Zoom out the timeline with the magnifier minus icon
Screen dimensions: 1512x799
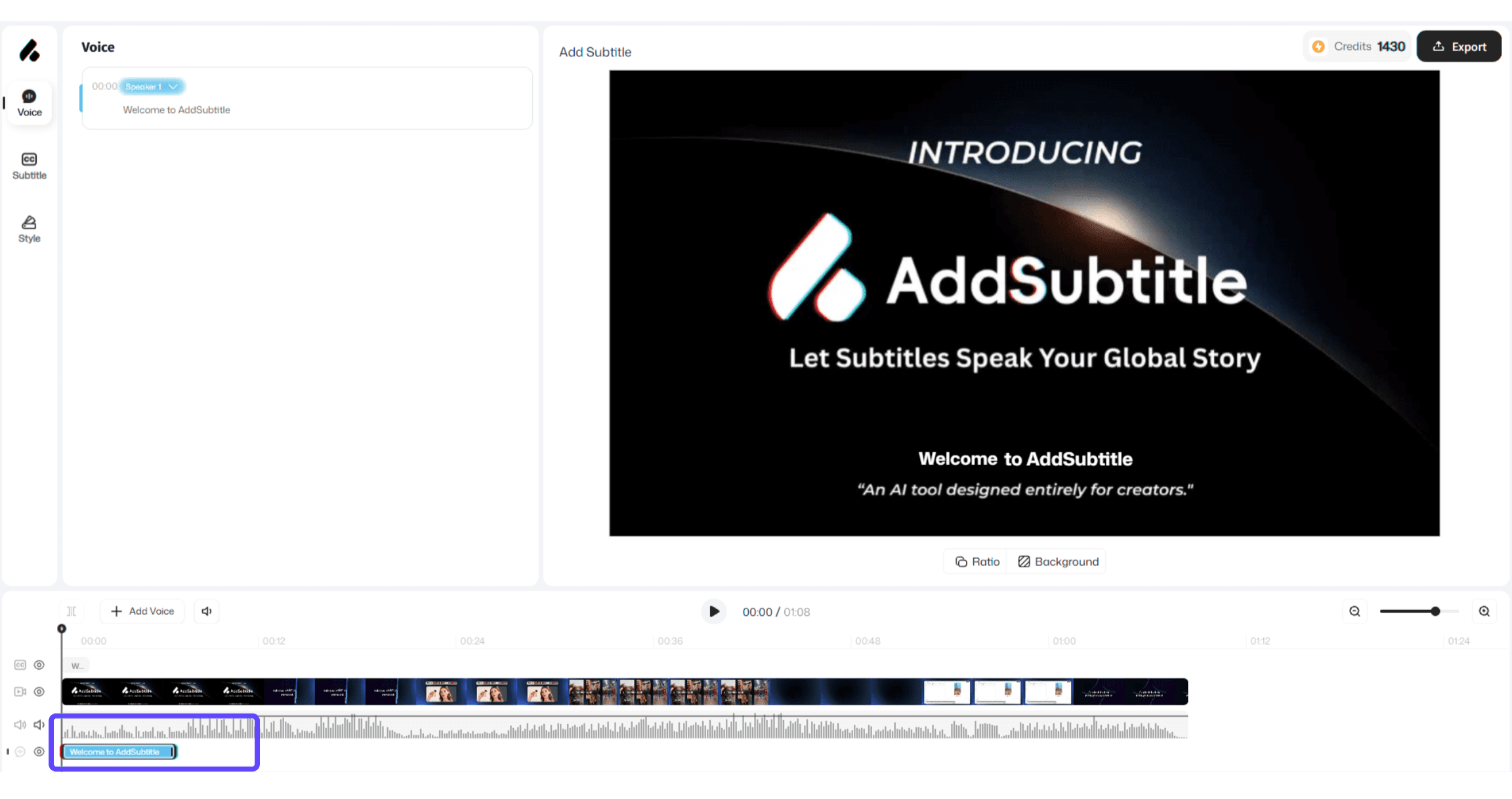(x=1354, y=611)
